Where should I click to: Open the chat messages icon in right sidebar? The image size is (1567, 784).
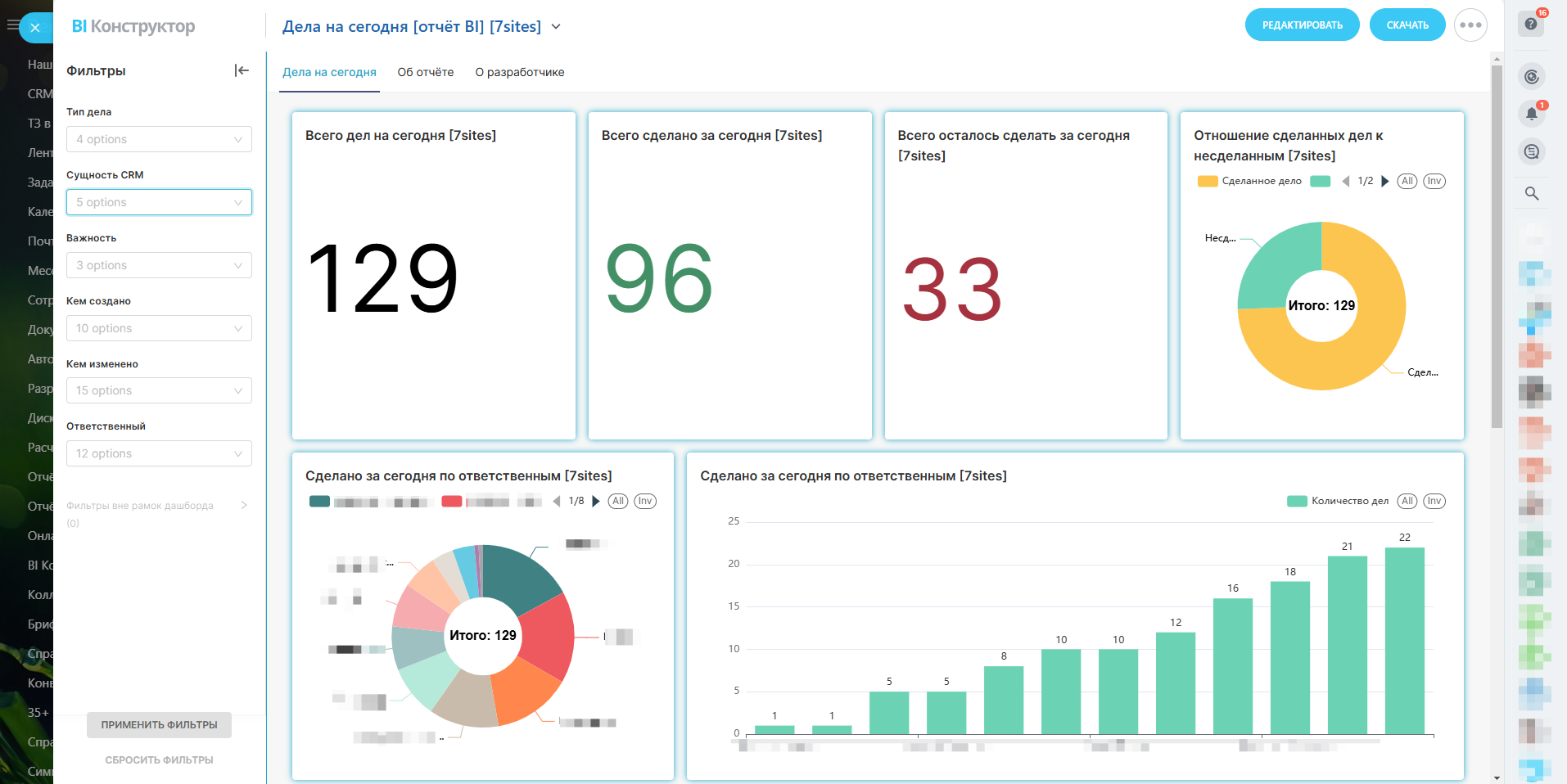(x=1531, y=151)
